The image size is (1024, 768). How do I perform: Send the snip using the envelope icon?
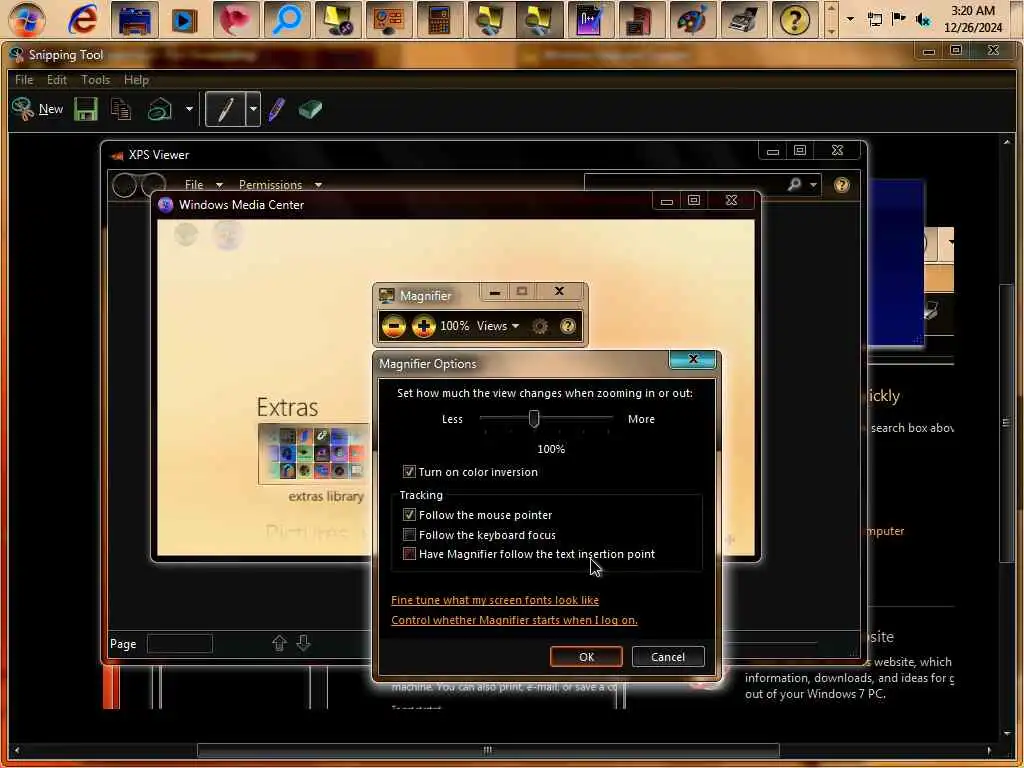[159, 109]
